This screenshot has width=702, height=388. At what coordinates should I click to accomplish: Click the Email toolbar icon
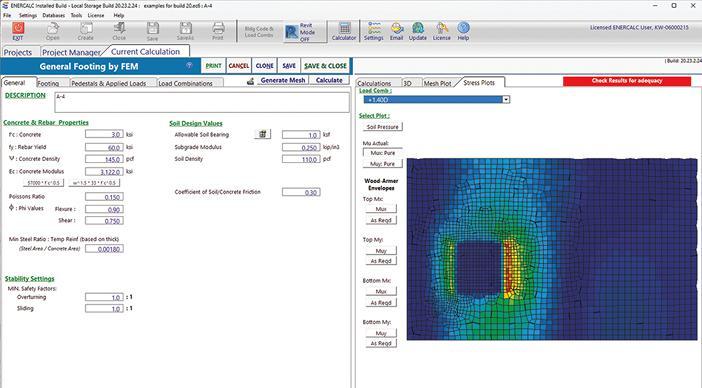tap(396, 28)
